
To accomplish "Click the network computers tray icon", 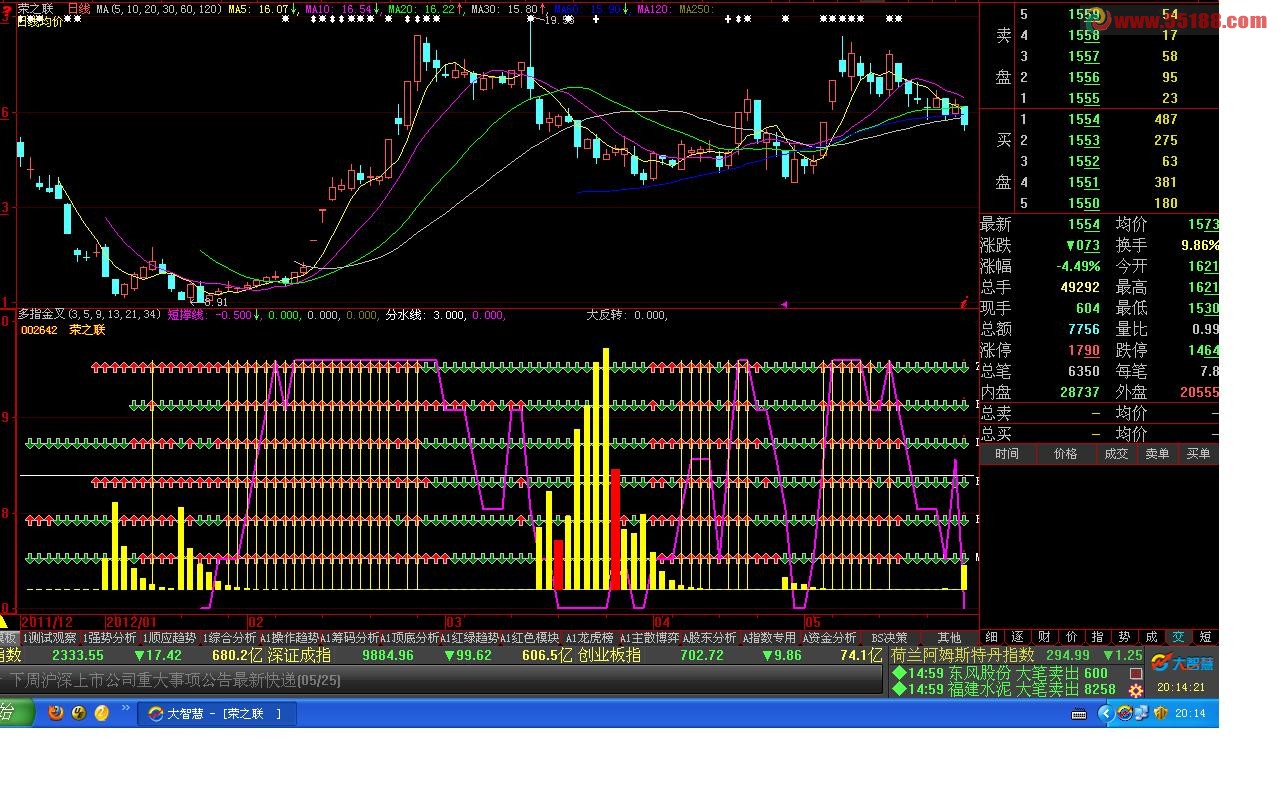I will [1125, 713].
